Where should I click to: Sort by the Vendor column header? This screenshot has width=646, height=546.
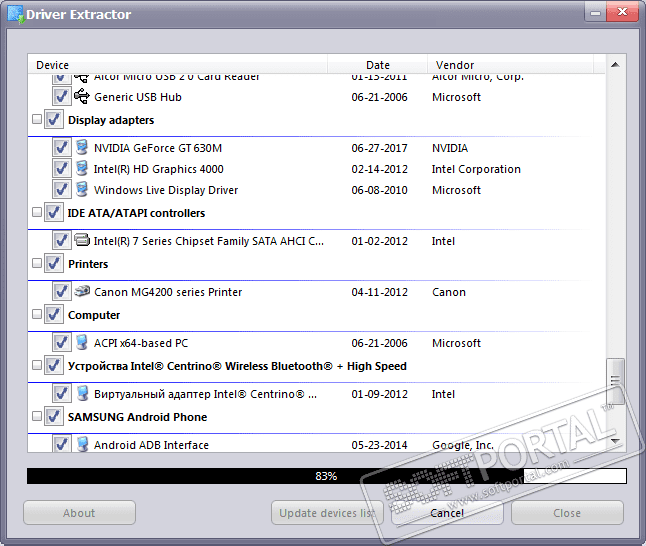(510, 65)
